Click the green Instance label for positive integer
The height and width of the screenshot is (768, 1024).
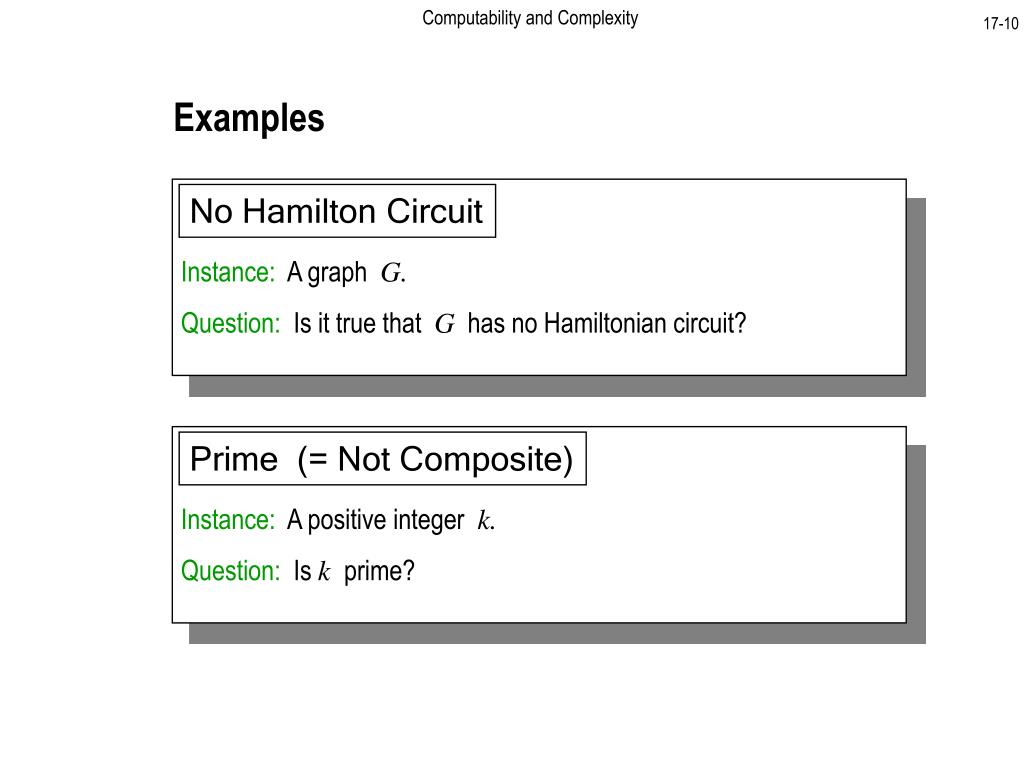click(x=228, y=520)
